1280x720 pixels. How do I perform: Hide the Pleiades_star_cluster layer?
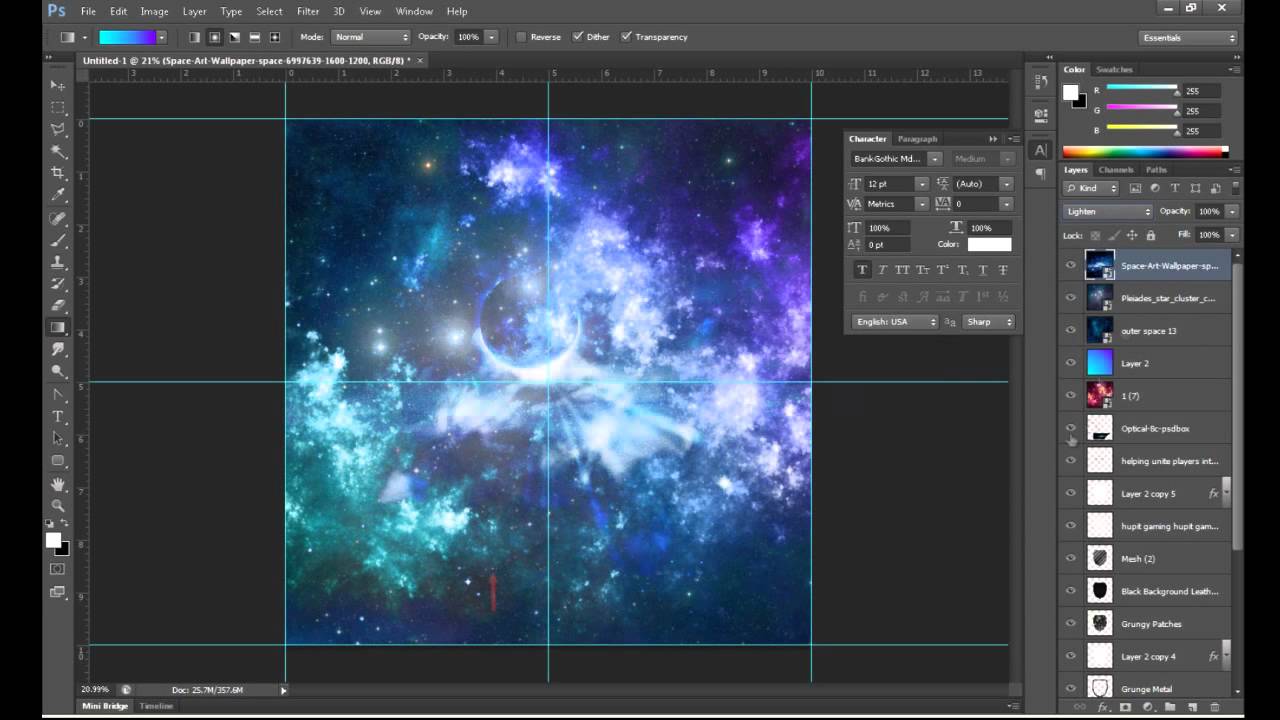pyautogui.click(x=1071, y=298)
